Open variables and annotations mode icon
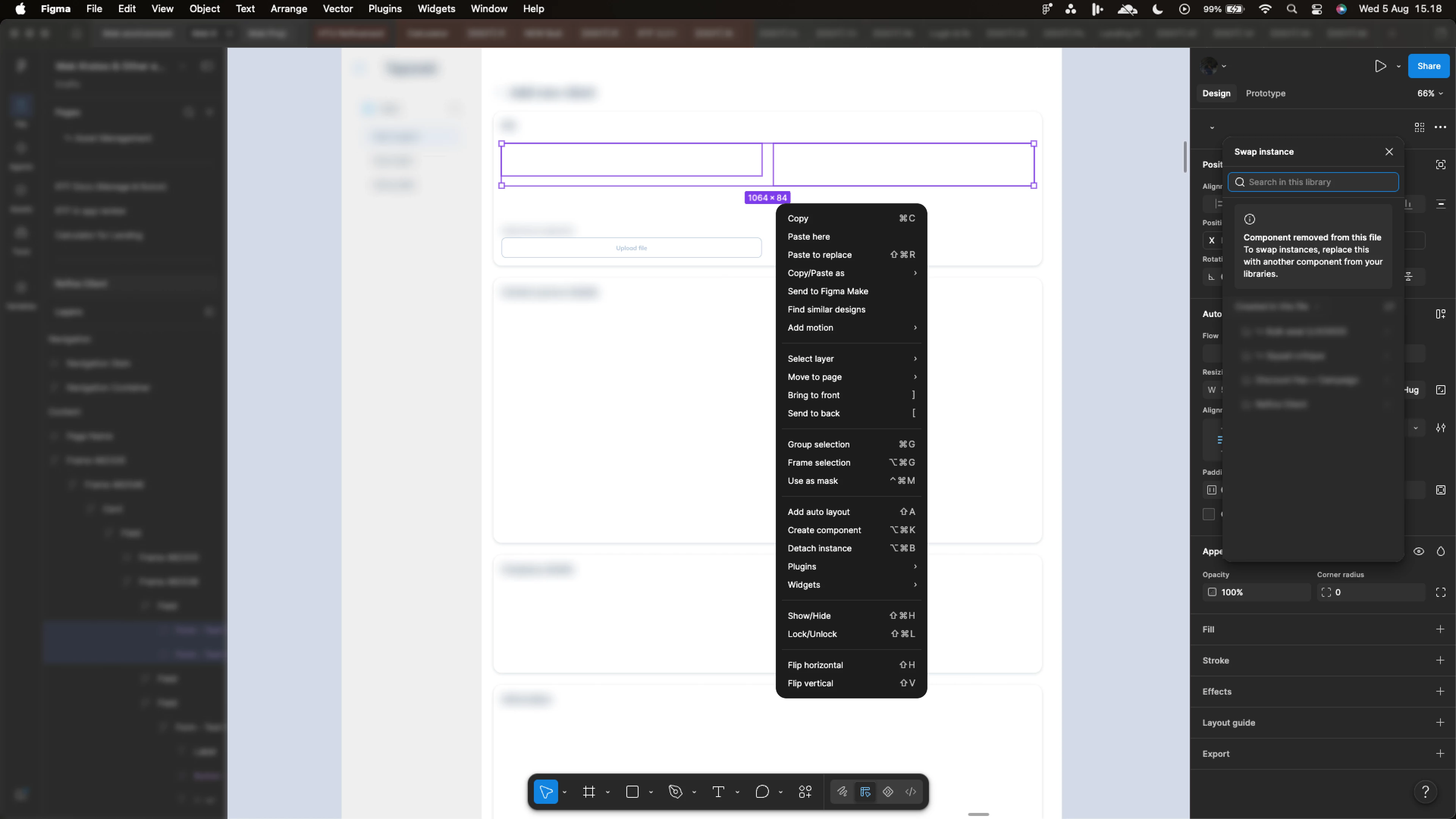The height and width of the screenshot is (819, 1456). 888,791
